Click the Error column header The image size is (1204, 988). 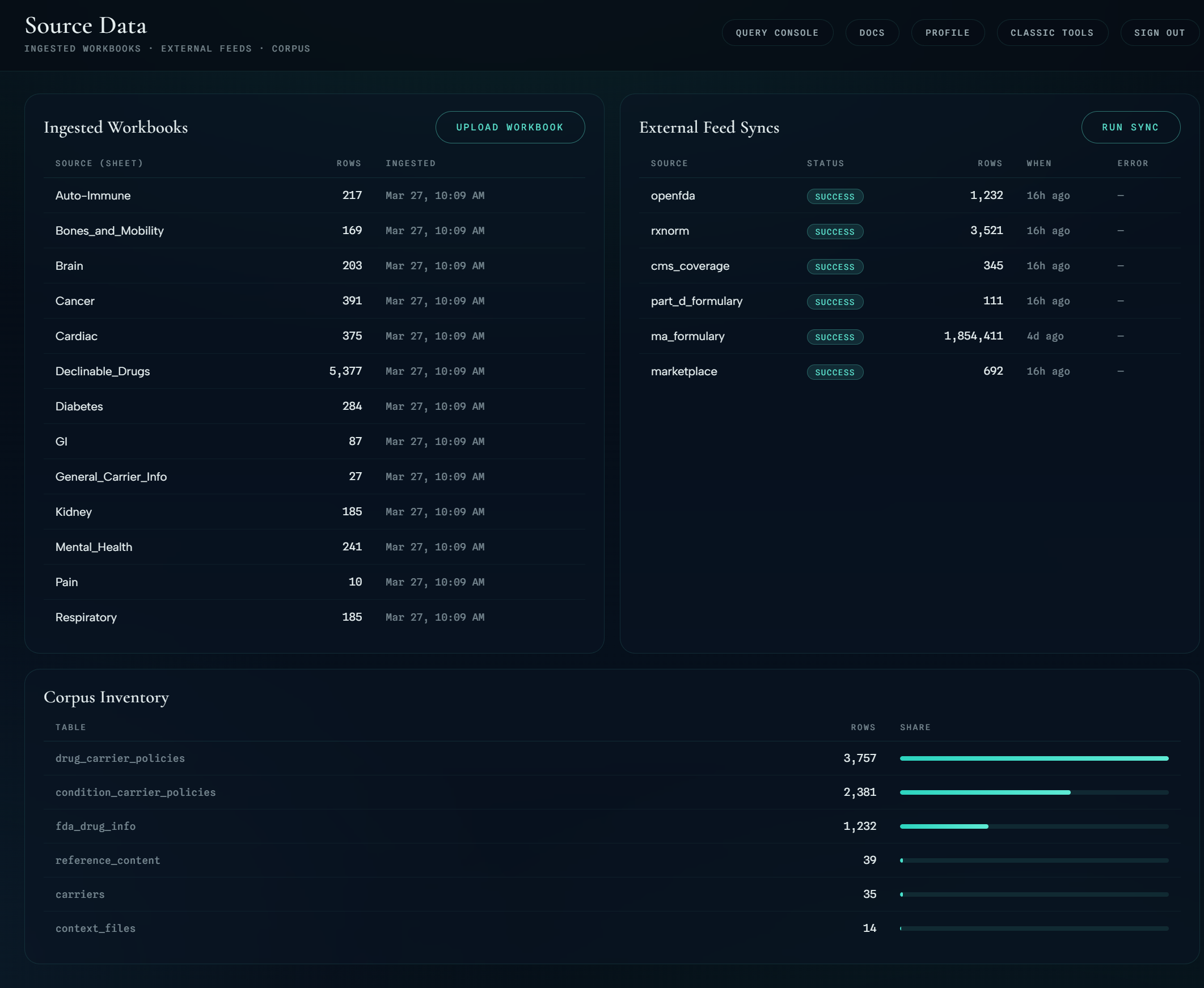click(1133, 163)
